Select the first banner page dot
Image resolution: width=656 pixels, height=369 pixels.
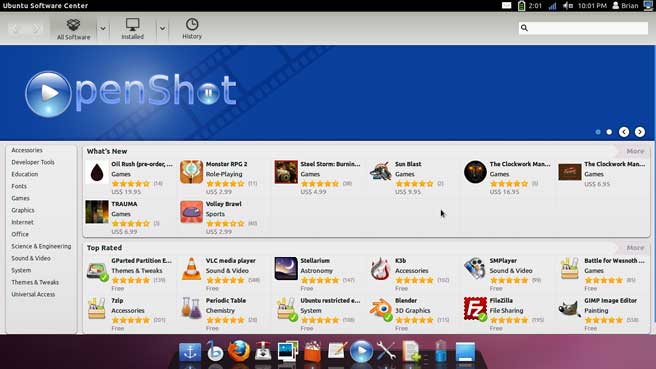pos(598,132)
